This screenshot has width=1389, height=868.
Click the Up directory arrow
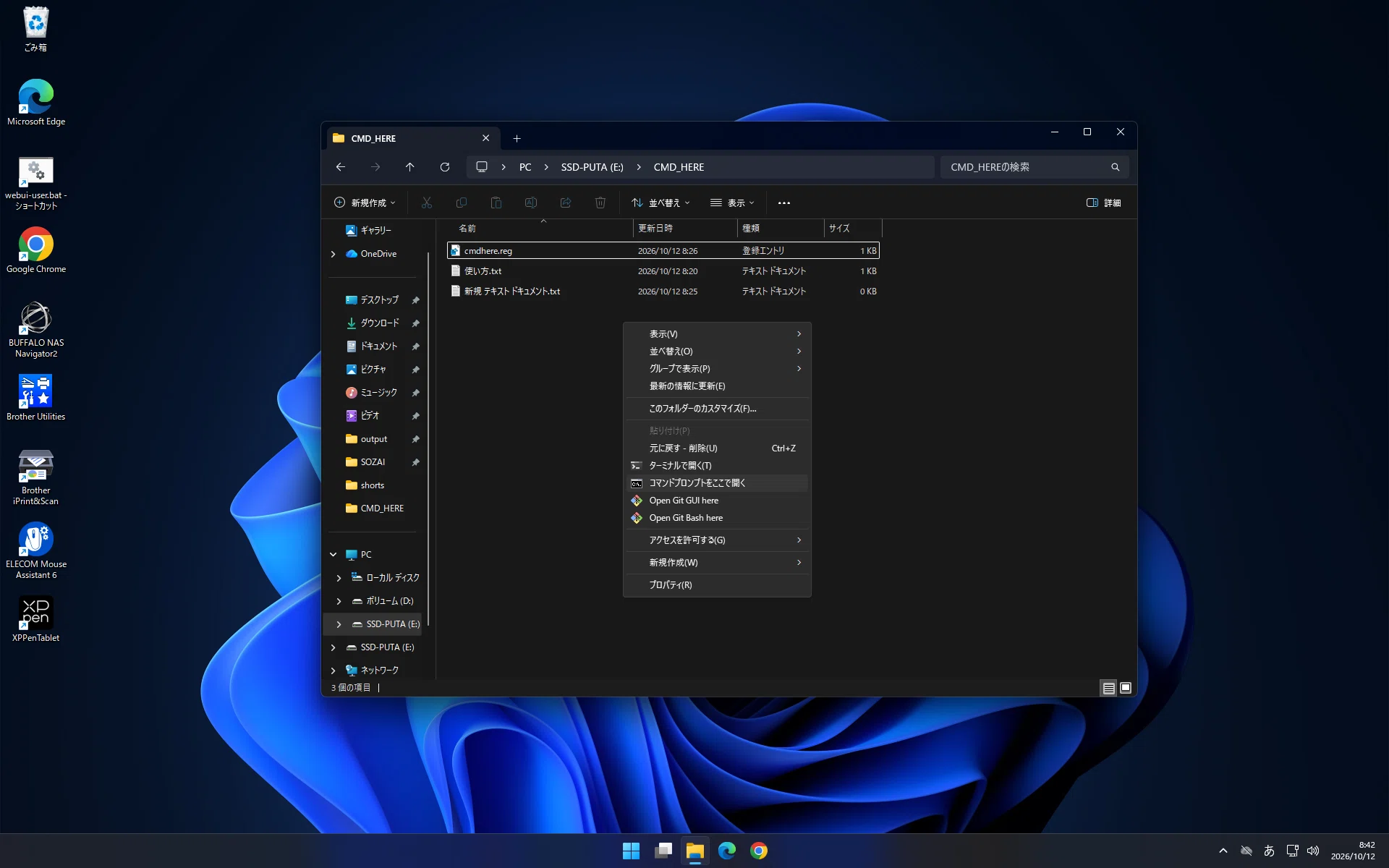click(409, 167)
